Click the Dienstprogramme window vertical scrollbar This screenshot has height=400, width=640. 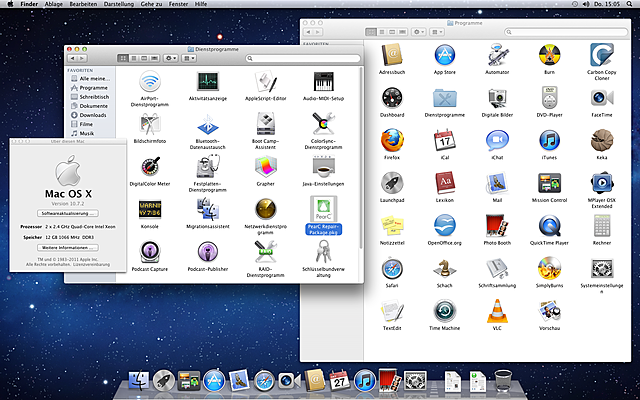361,158
